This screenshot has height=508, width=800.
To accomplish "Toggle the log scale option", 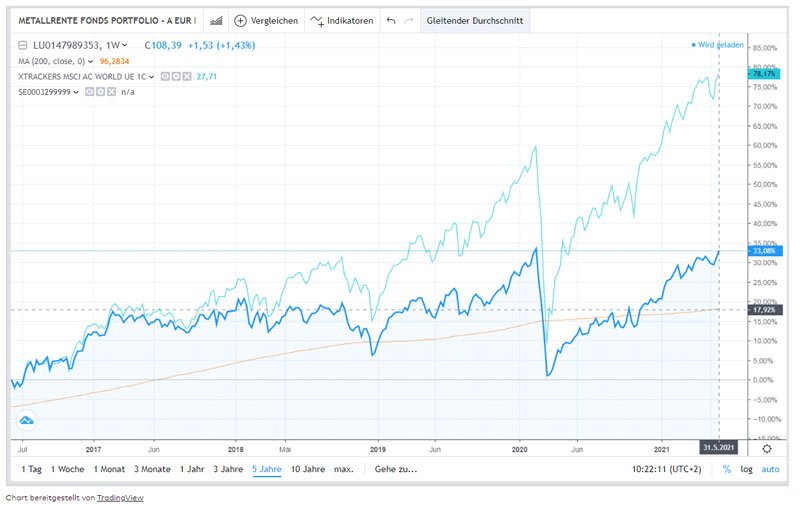I will (x=745, y=468).
